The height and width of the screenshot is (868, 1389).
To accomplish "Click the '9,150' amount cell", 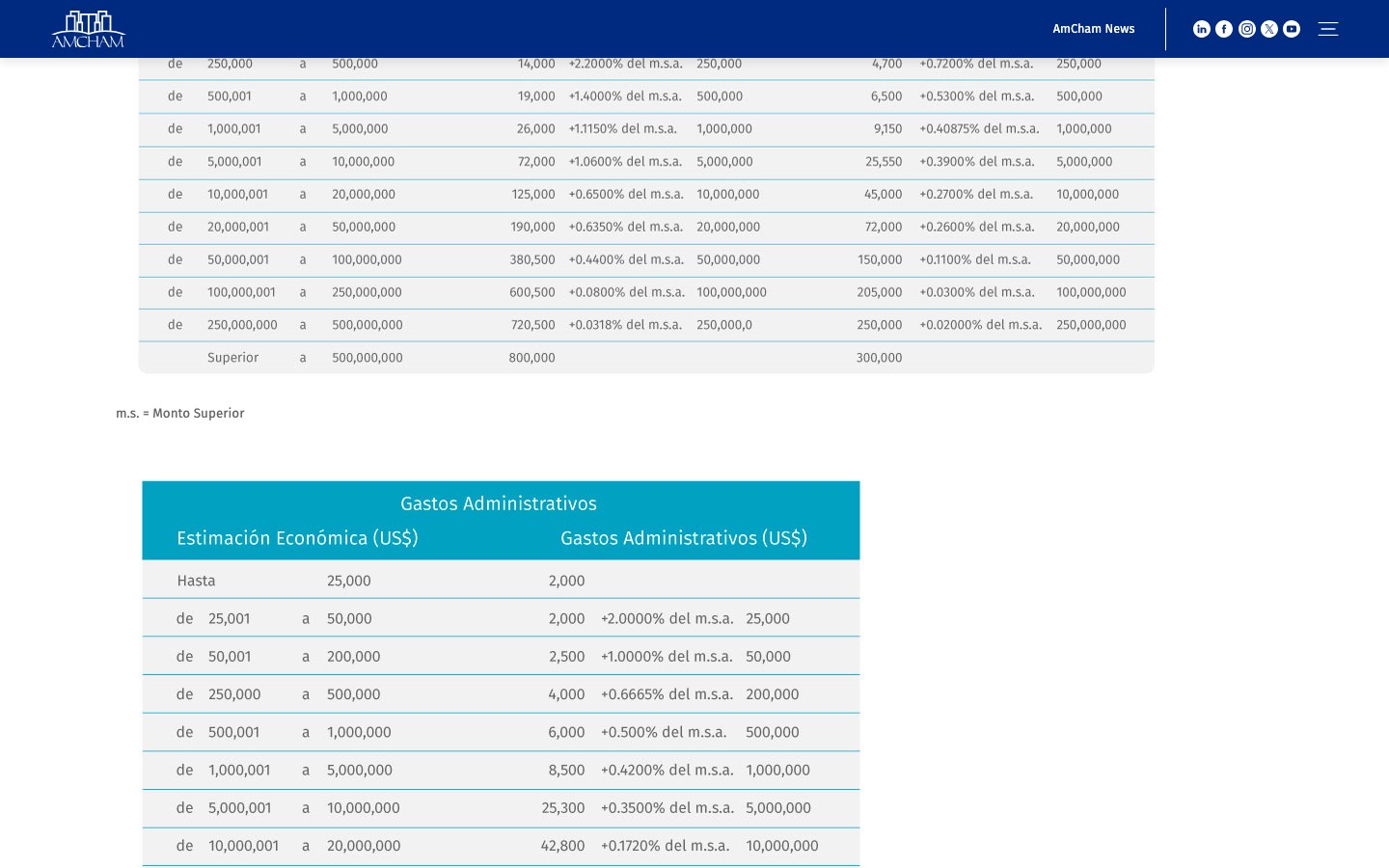I will coord(887,128).
